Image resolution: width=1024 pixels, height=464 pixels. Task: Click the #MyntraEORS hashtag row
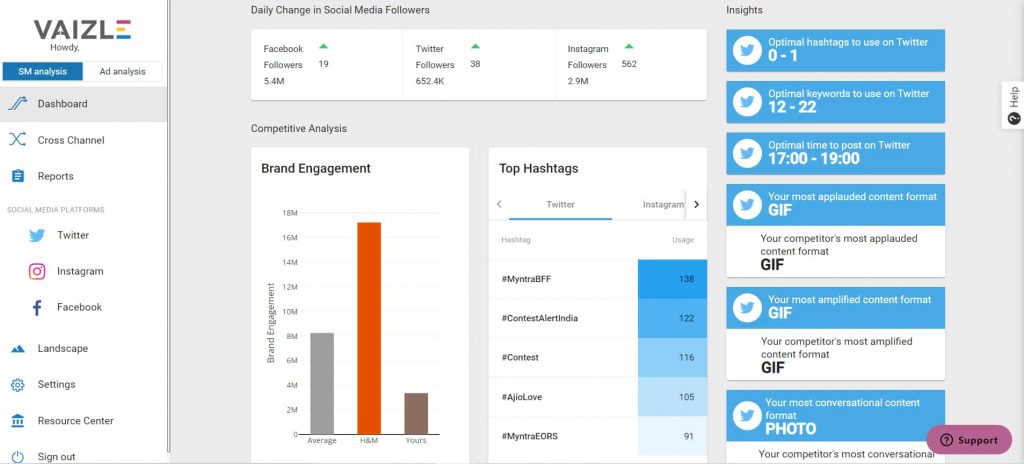(598, 436)
